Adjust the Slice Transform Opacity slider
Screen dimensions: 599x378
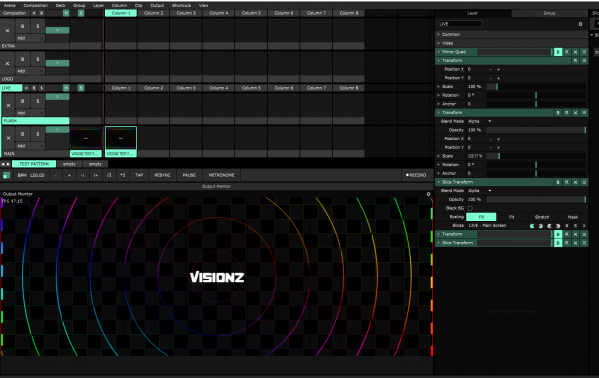[536, 200]
